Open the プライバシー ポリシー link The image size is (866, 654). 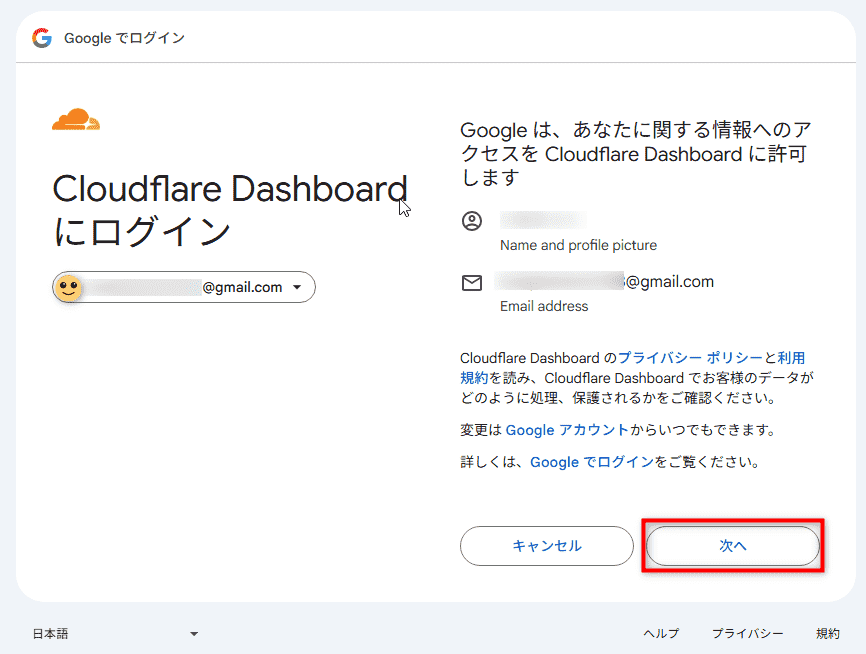[690, 357]
